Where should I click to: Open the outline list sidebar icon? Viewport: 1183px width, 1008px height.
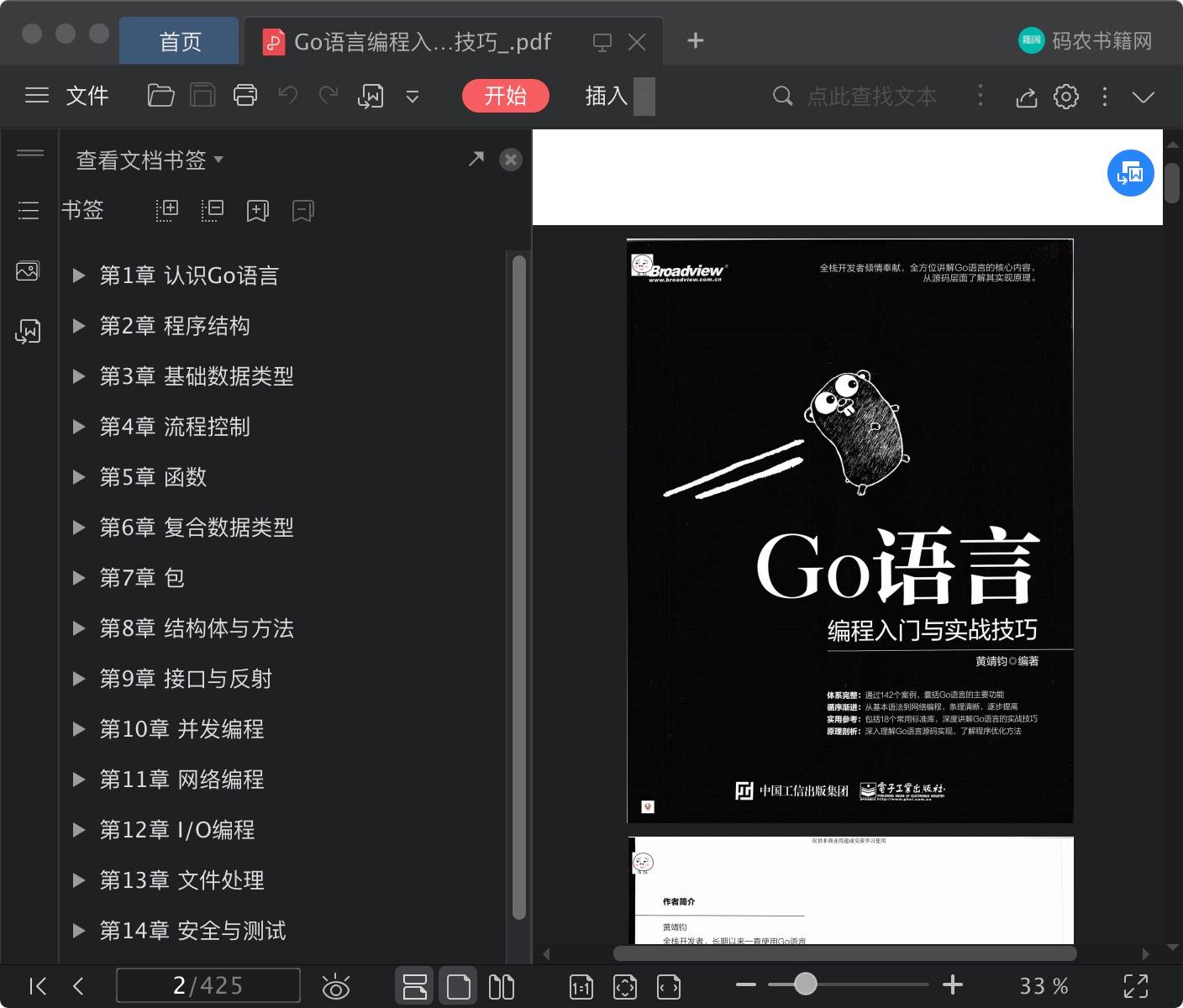pos(29,210)
